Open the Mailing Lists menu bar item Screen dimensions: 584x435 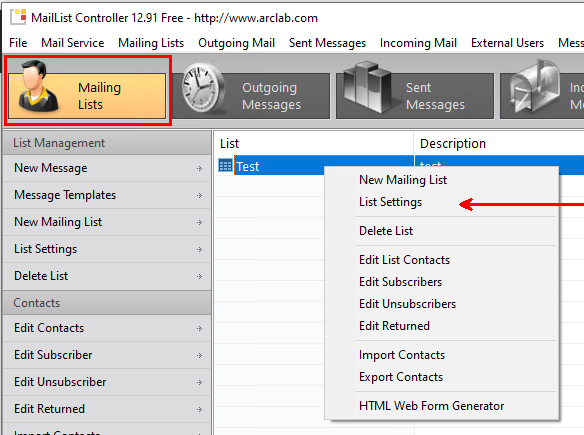click(x=151, y=43)
